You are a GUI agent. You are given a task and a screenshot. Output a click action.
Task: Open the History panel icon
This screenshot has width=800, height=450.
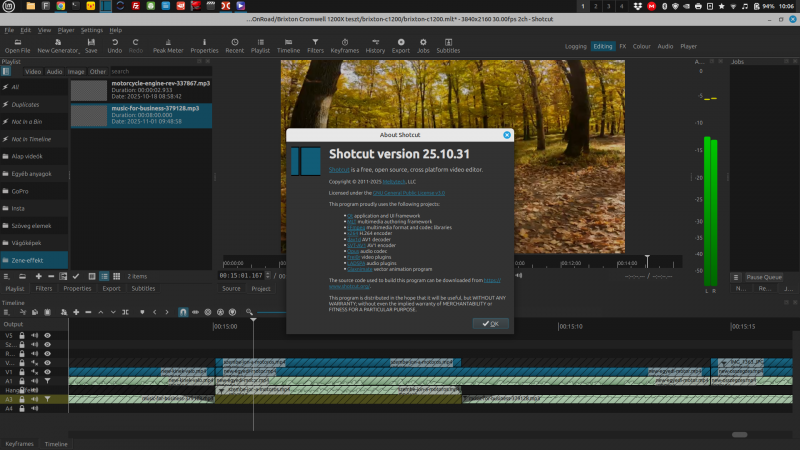click(x=375, y=43)
